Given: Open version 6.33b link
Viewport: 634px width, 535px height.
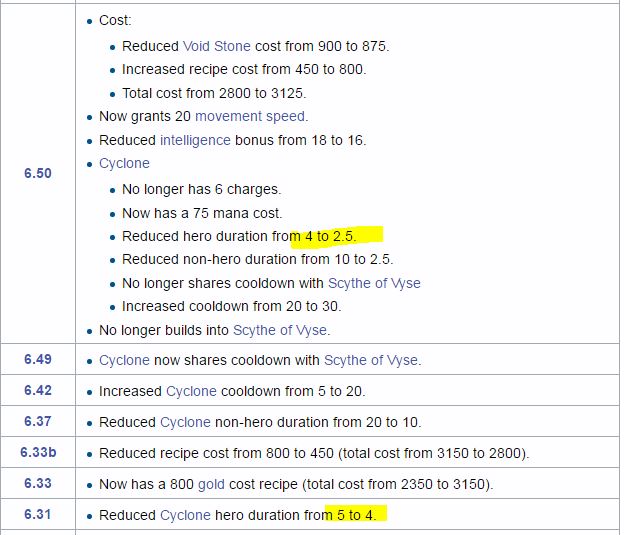Looking at the screenshot, I should click(38, 452).
